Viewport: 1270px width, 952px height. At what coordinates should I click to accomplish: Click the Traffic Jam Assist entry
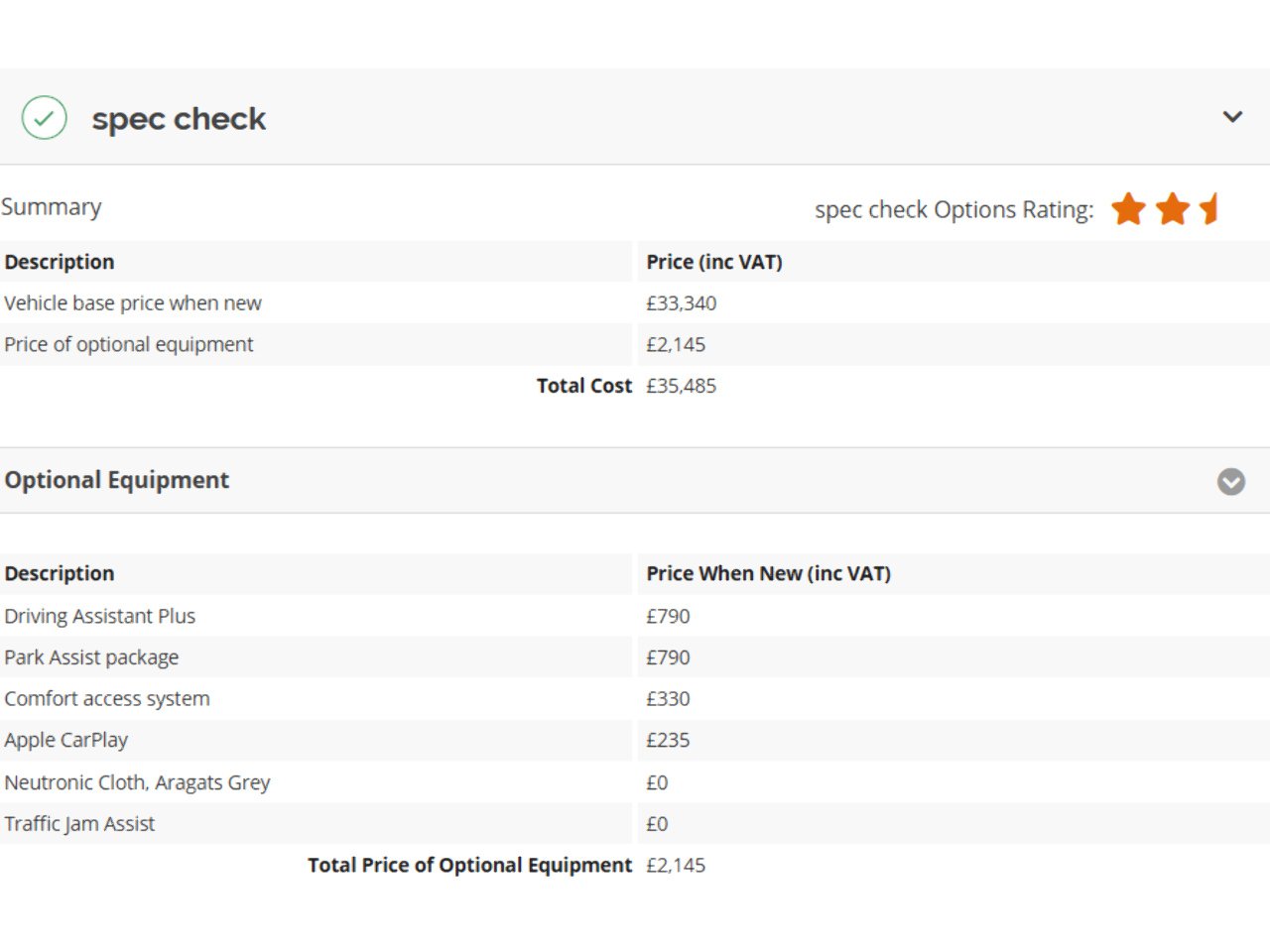[79, 824]
